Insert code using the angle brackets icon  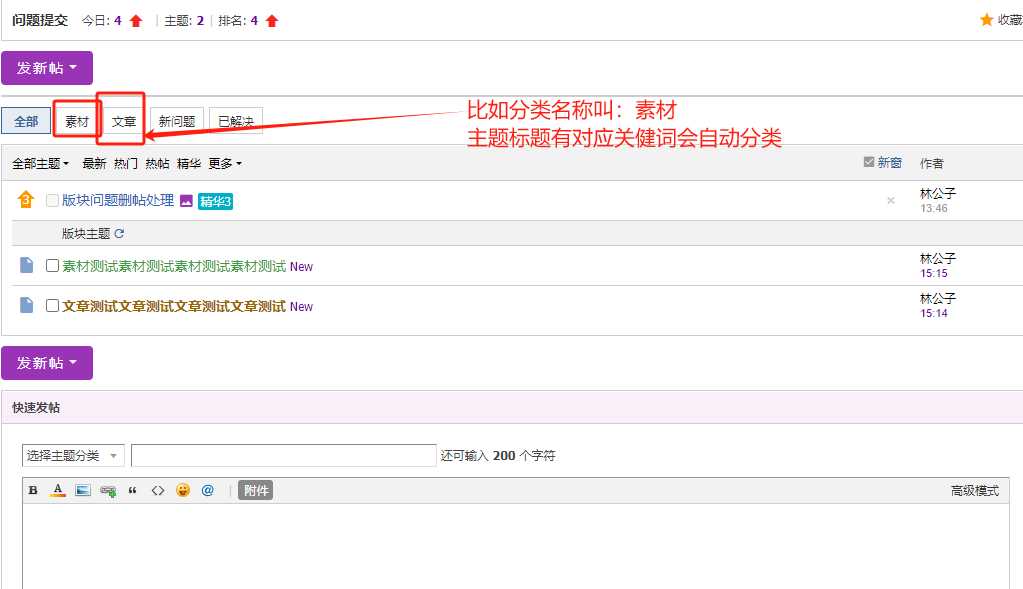[x=158, y=491]
